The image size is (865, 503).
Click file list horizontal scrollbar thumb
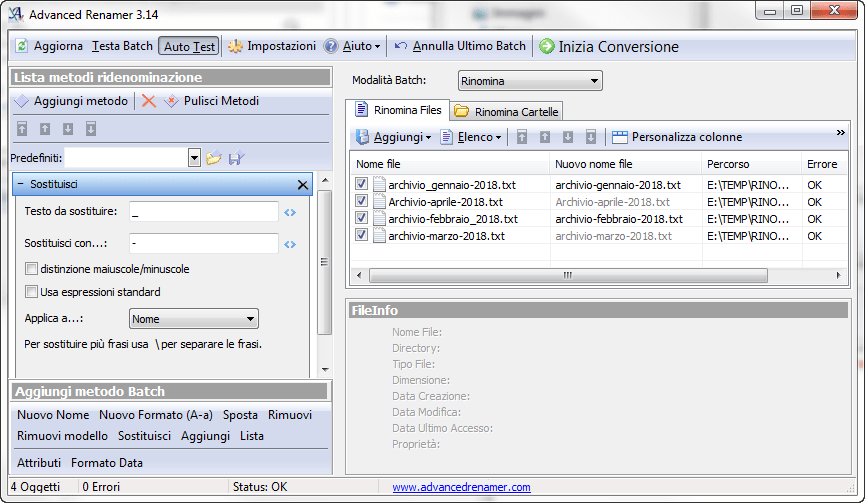coord(568,275)
